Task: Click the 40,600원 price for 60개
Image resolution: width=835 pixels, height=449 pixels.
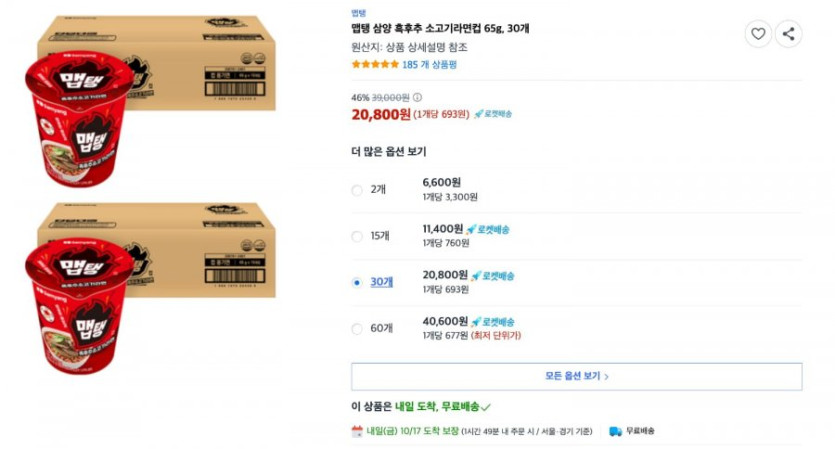Action: point(445,321)
